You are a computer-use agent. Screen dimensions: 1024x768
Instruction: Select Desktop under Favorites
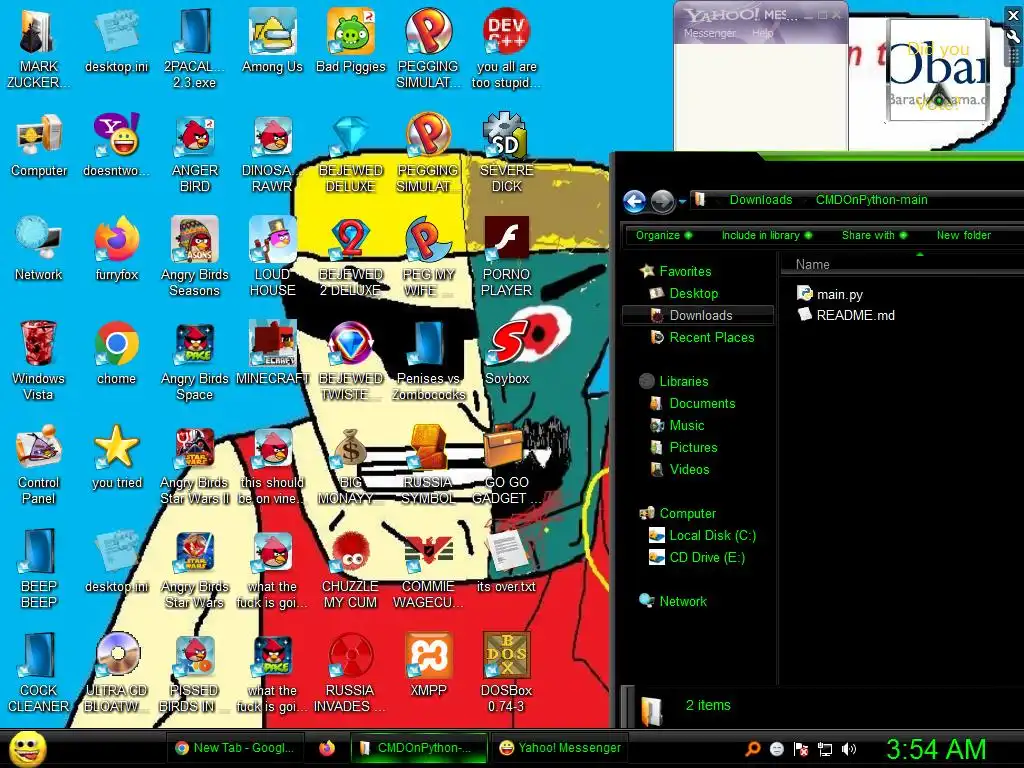point(684,293)
